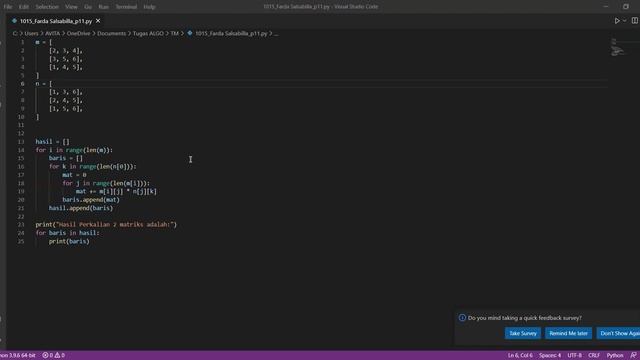
Task: Minimize the VS Code window
Action: point(606,7)
